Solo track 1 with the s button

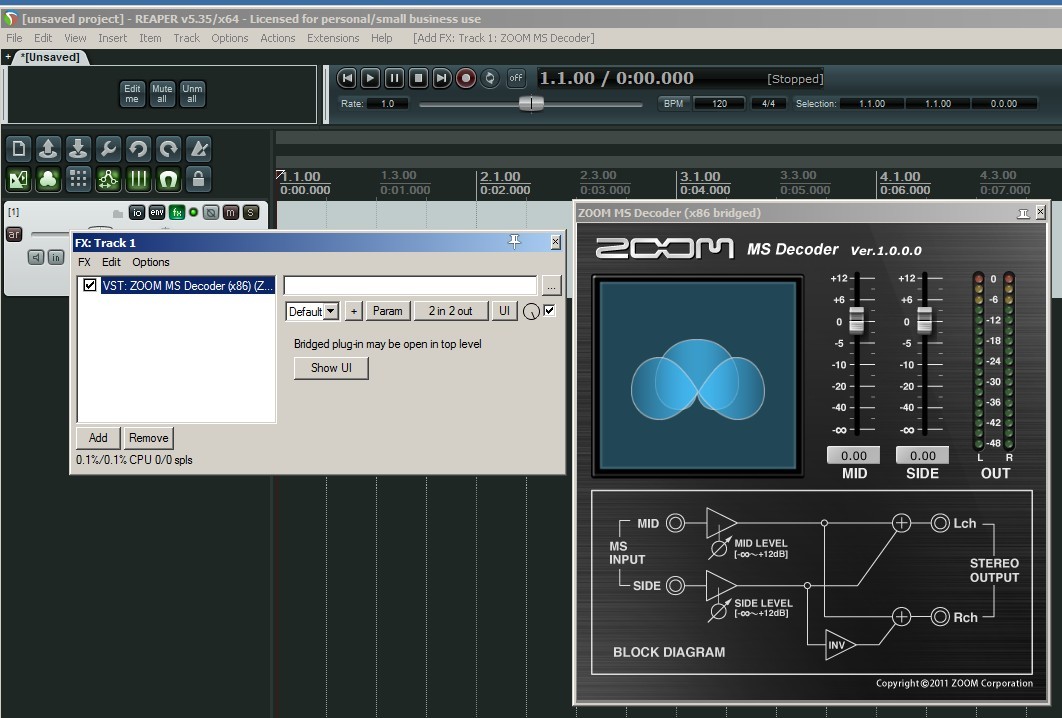251,213
